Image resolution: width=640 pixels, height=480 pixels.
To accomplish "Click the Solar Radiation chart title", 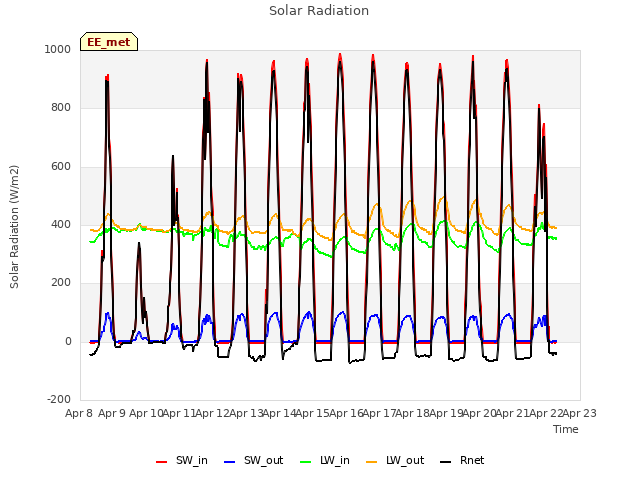I will [x=319, y=11].
